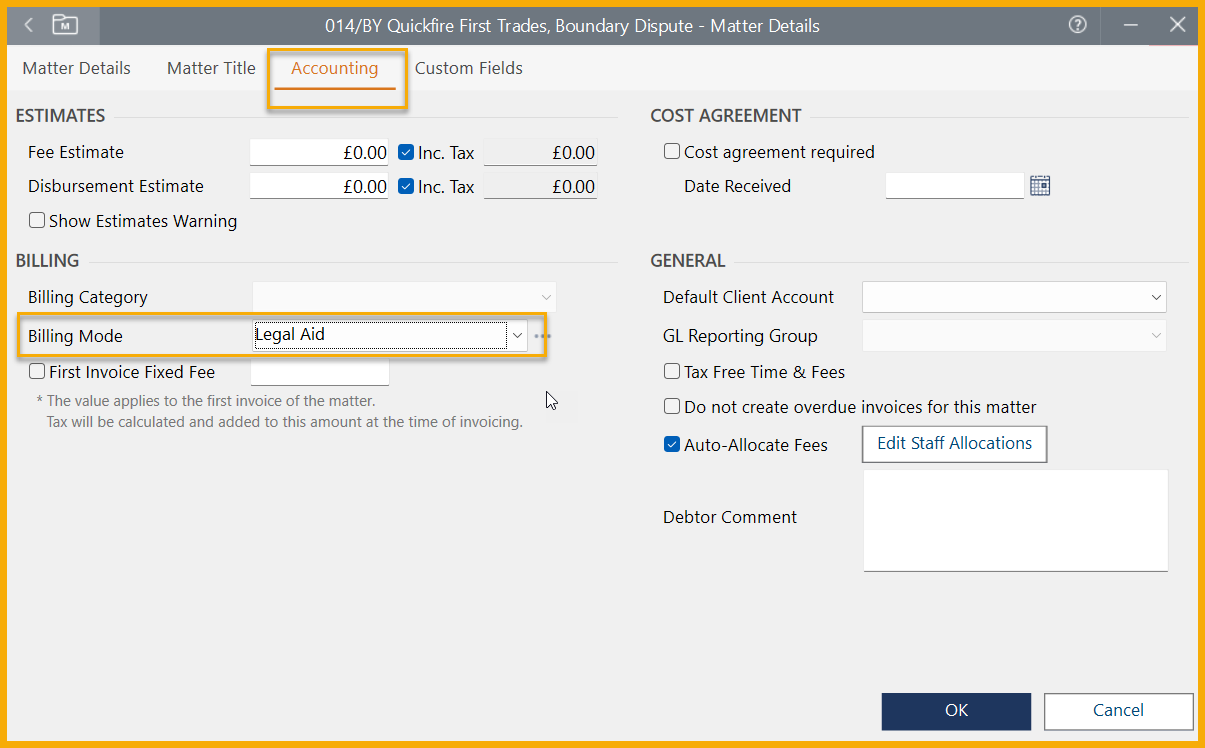Click the Fee Estimate amount field
The image size is (1205, 748).
pos(319,153)
